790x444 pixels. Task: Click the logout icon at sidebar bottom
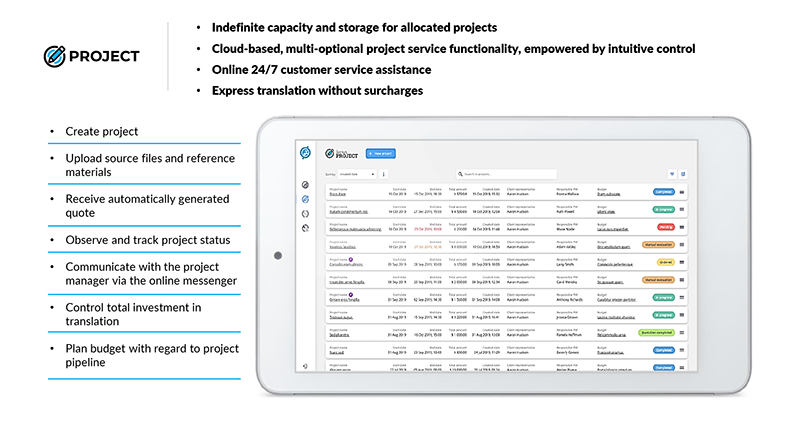coord(305,366)
